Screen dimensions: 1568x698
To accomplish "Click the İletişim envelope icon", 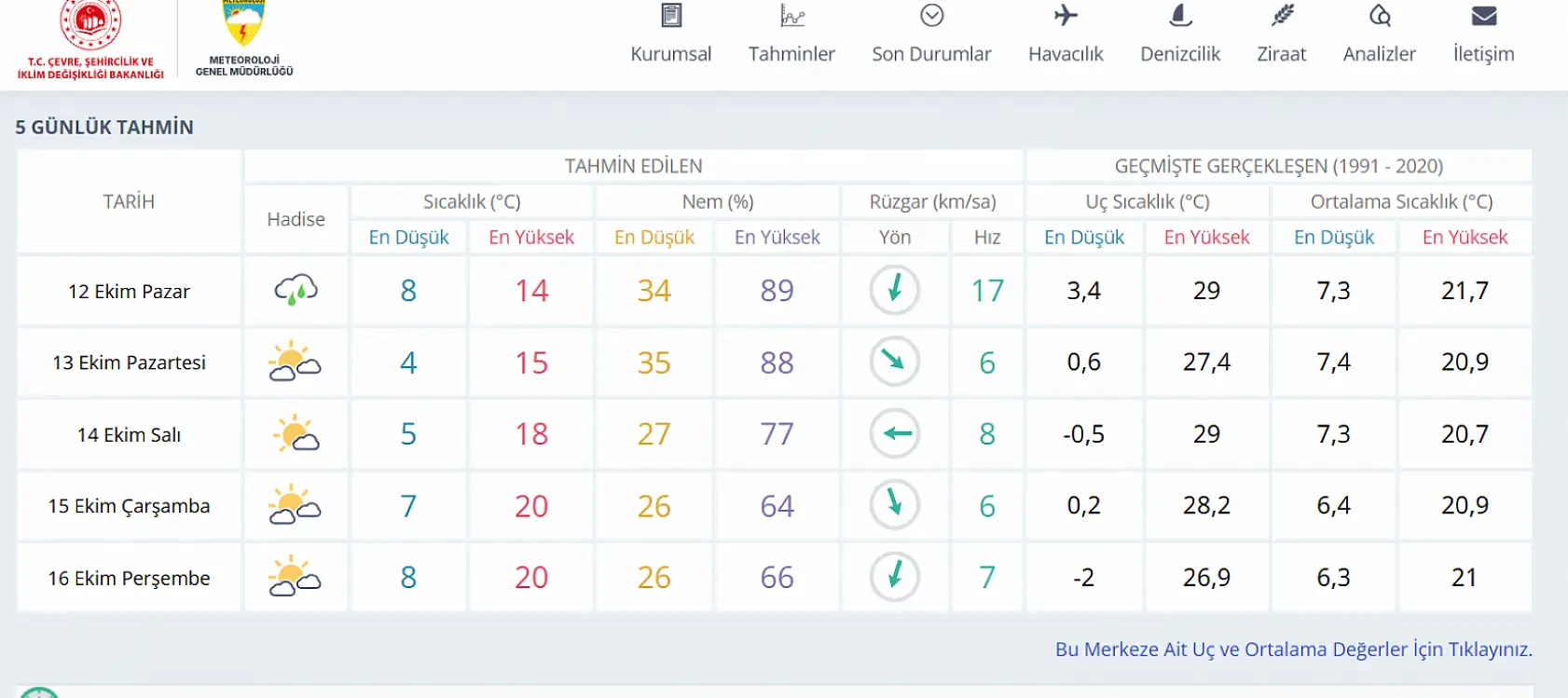I will (x=1483, y=16).
